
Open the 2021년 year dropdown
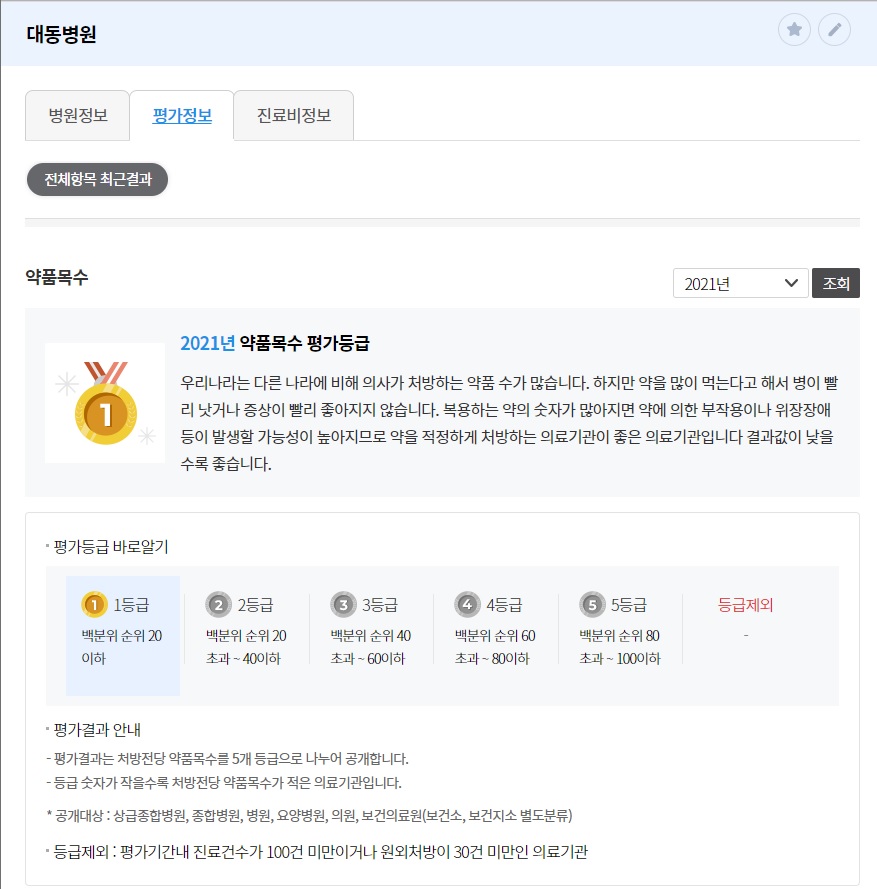[x=740, y=284]
